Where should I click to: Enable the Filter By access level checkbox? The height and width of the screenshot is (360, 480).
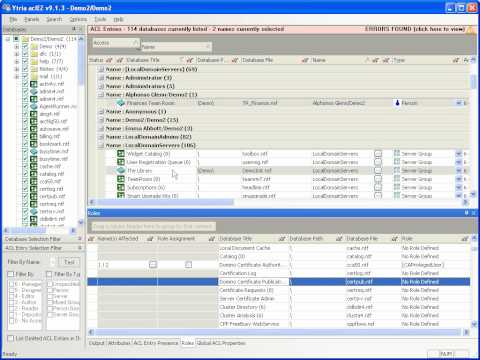[11, 274]
